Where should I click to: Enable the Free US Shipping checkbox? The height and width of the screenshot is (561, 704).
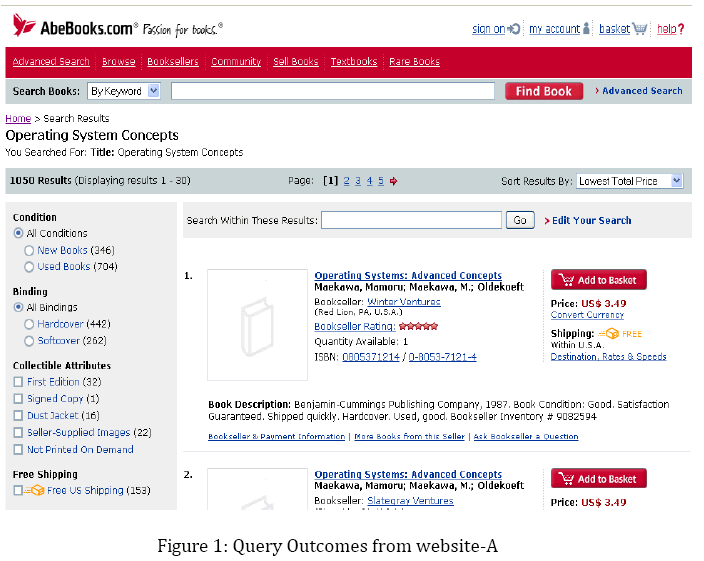pos(18,490)
